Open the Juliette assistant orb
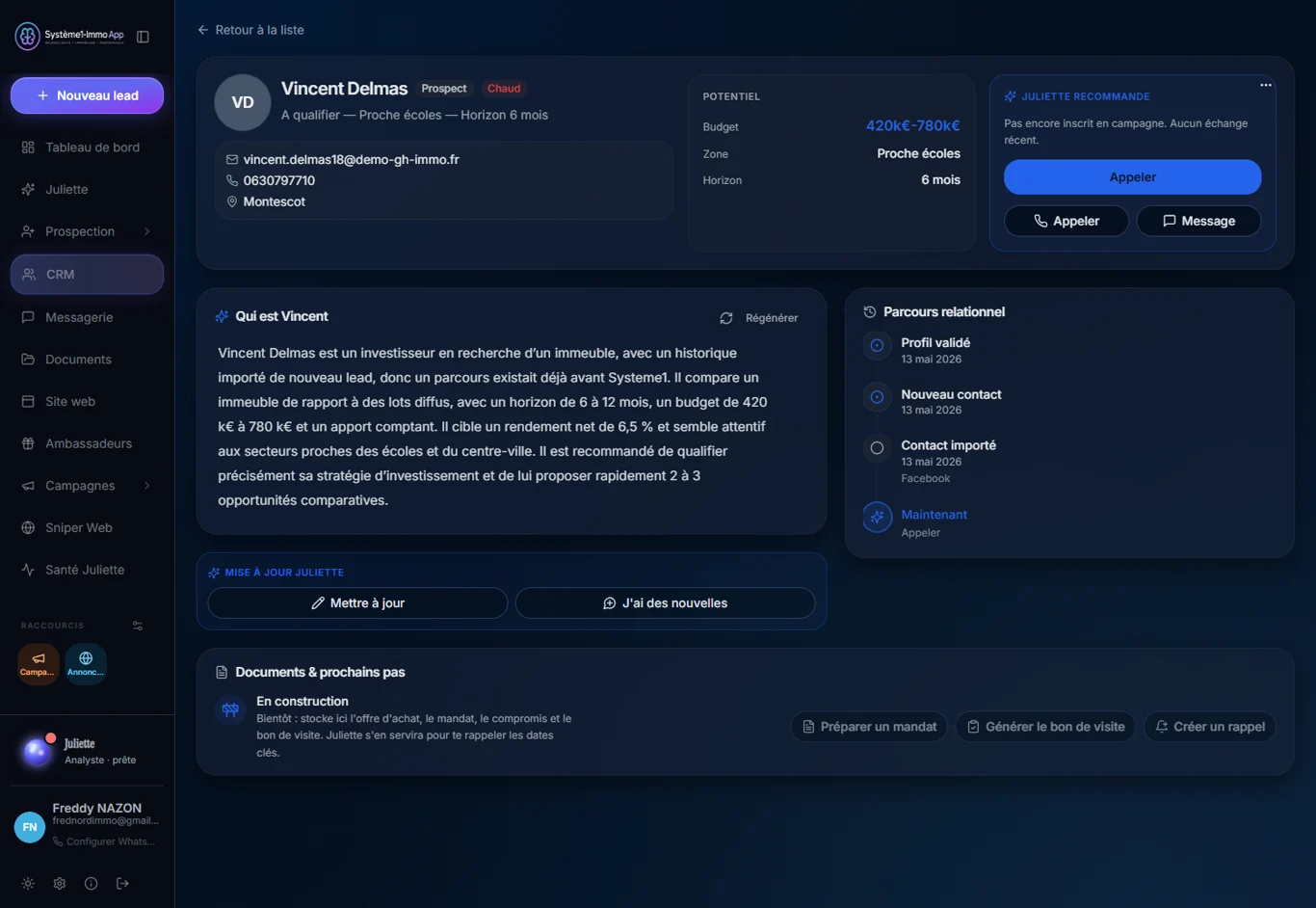This screenshot has height=908, width=1316. tap(37, 751)
